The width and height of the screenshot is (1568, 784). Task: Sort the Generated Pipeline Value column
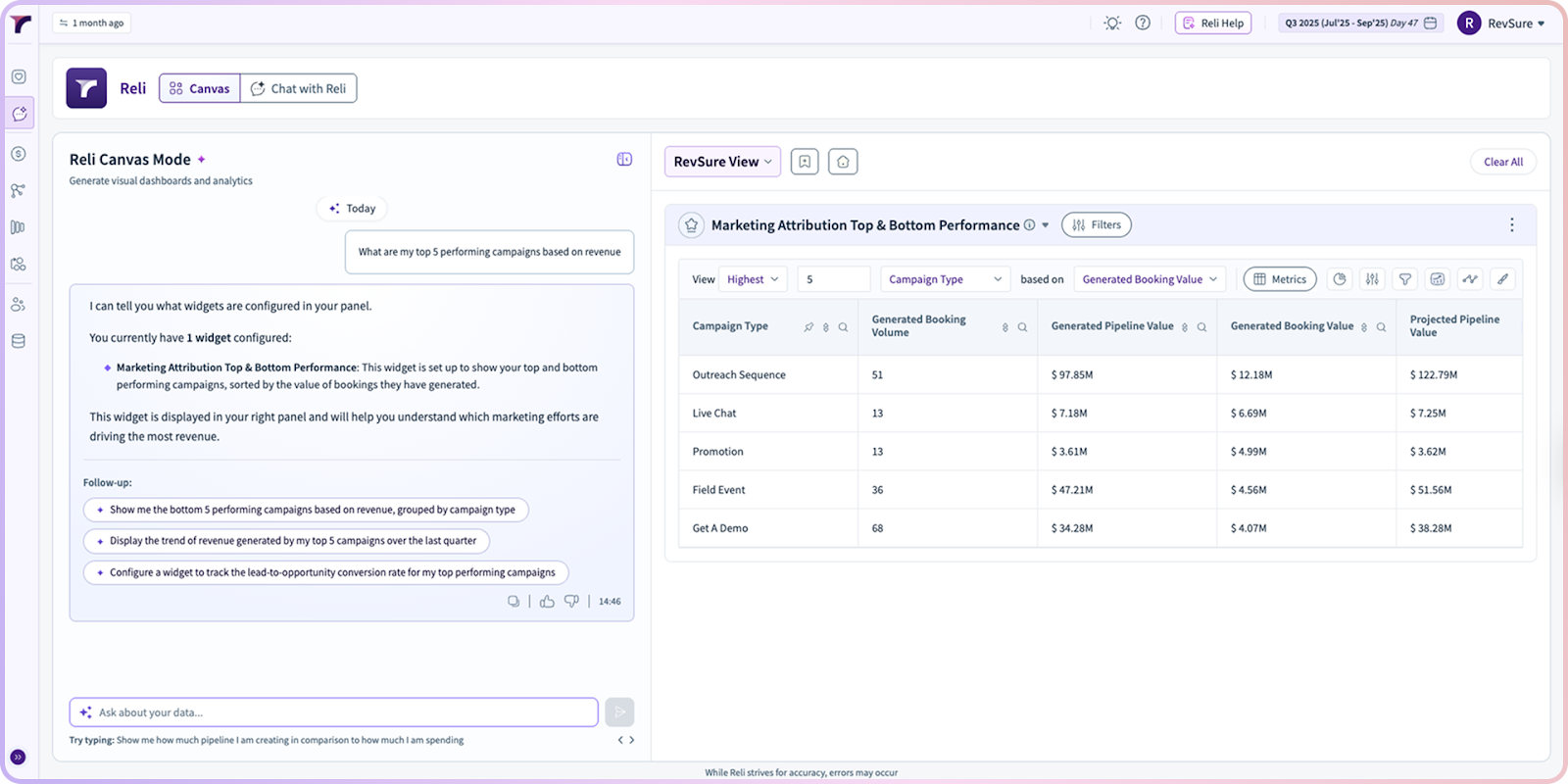1185,327
